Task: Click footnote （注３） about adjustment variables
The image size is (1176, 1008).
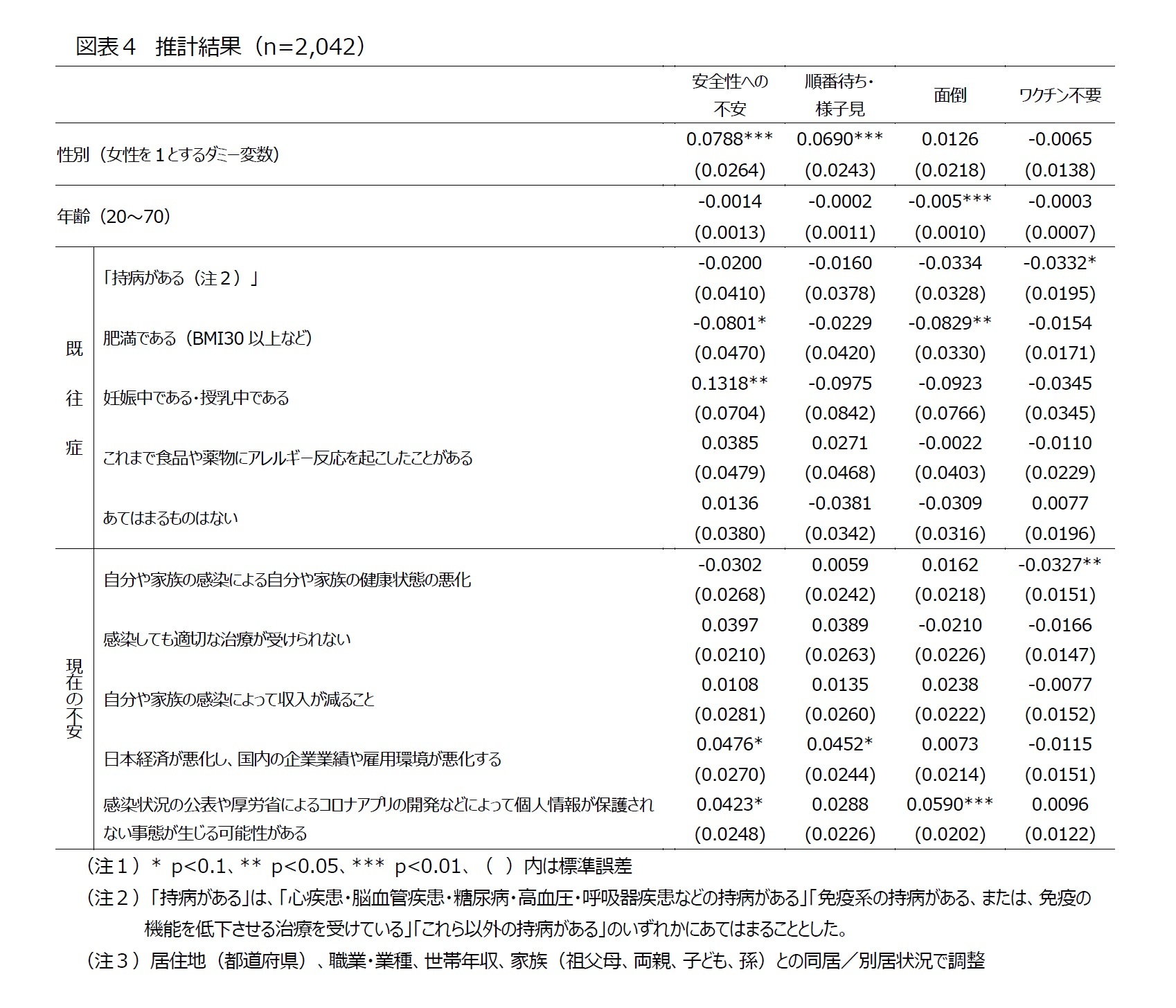Action: (535, 961)
